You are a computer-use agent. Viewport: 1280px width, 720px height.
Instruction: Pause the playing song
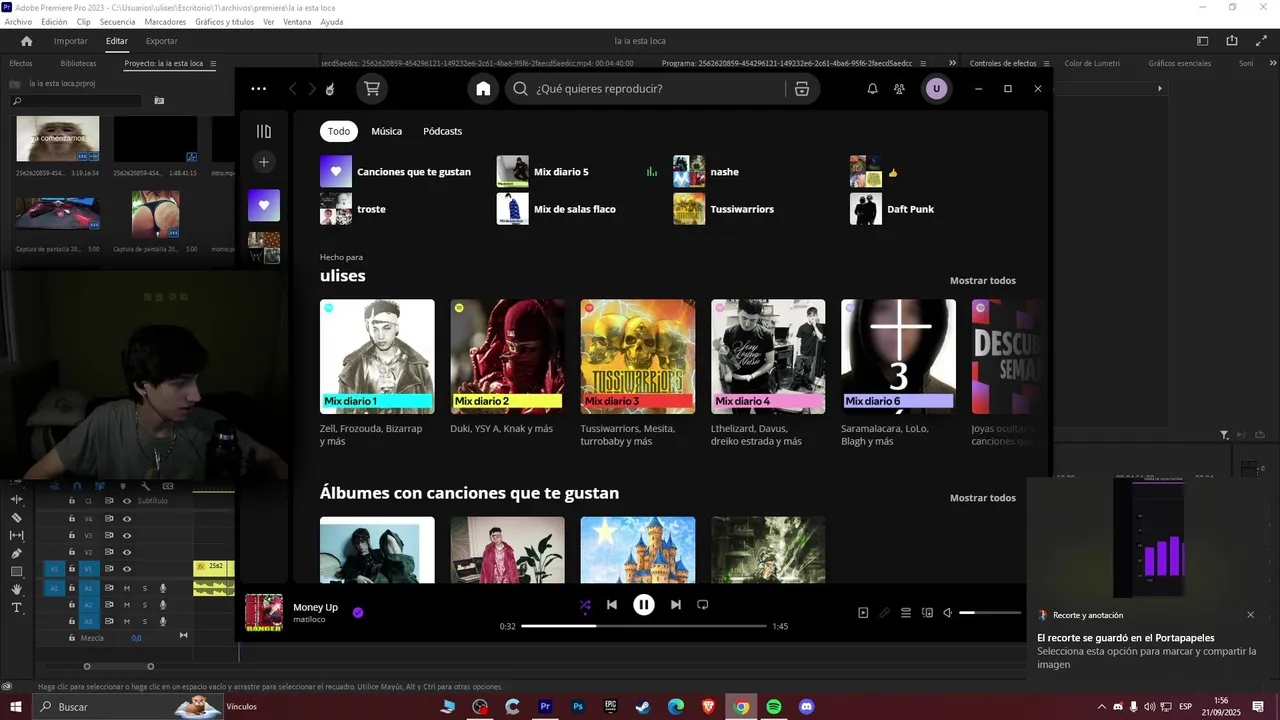coord(644,604)
